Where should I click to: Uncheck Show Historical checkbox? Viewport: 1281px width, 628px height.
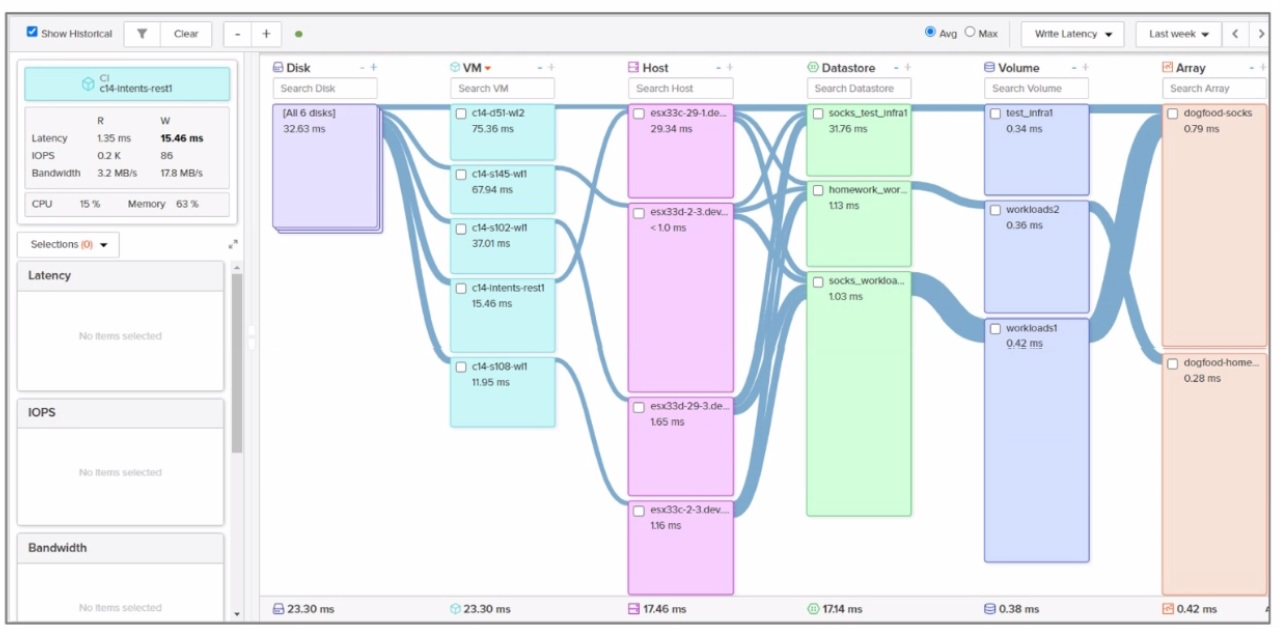[x=32, y=33]
